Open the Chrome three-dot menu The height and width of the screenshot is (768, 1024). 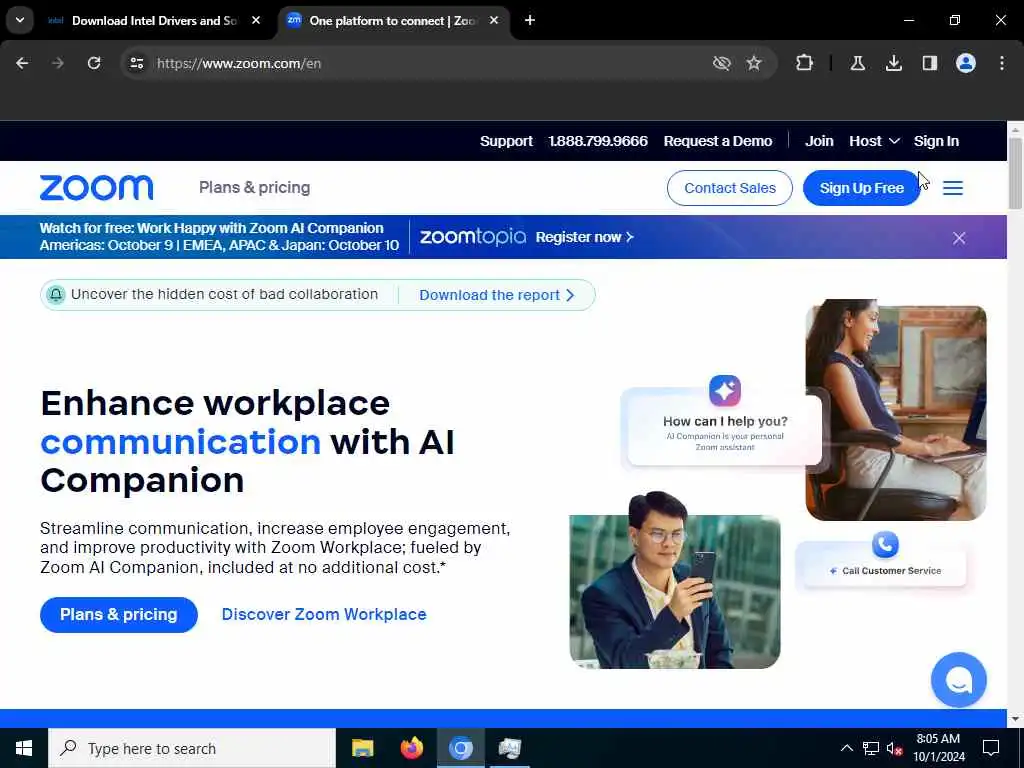click(x=1001, y=63)
